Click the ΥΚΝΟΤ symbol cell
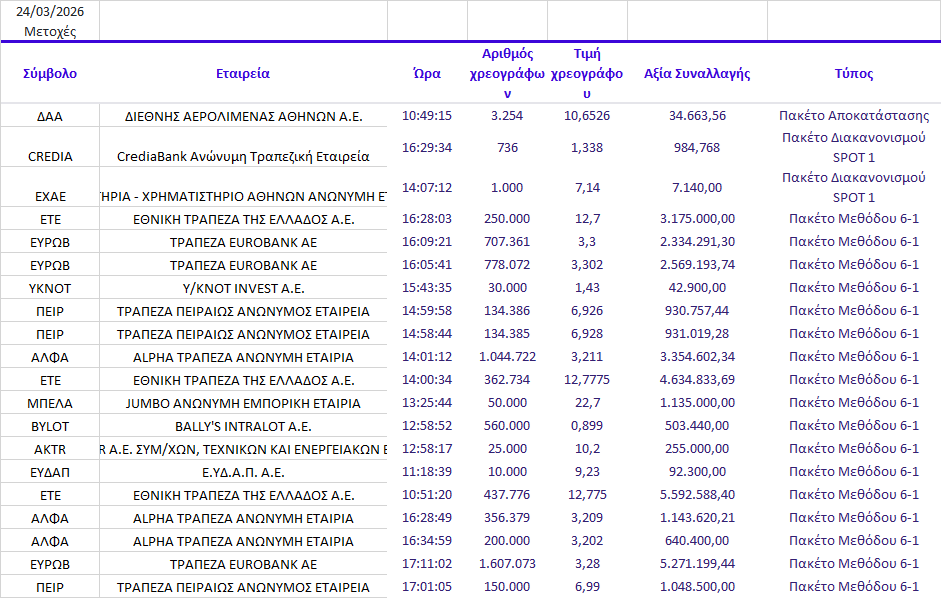The image size is (941, 598). pyautogui.click(x=50, y=289)
